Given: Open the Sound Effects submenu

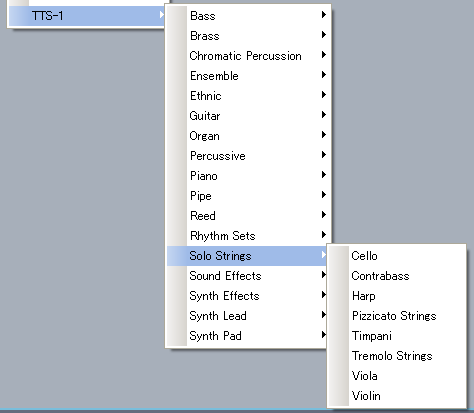Looking at the screenshot, I should pyautogui.click(x=248, y=276).
